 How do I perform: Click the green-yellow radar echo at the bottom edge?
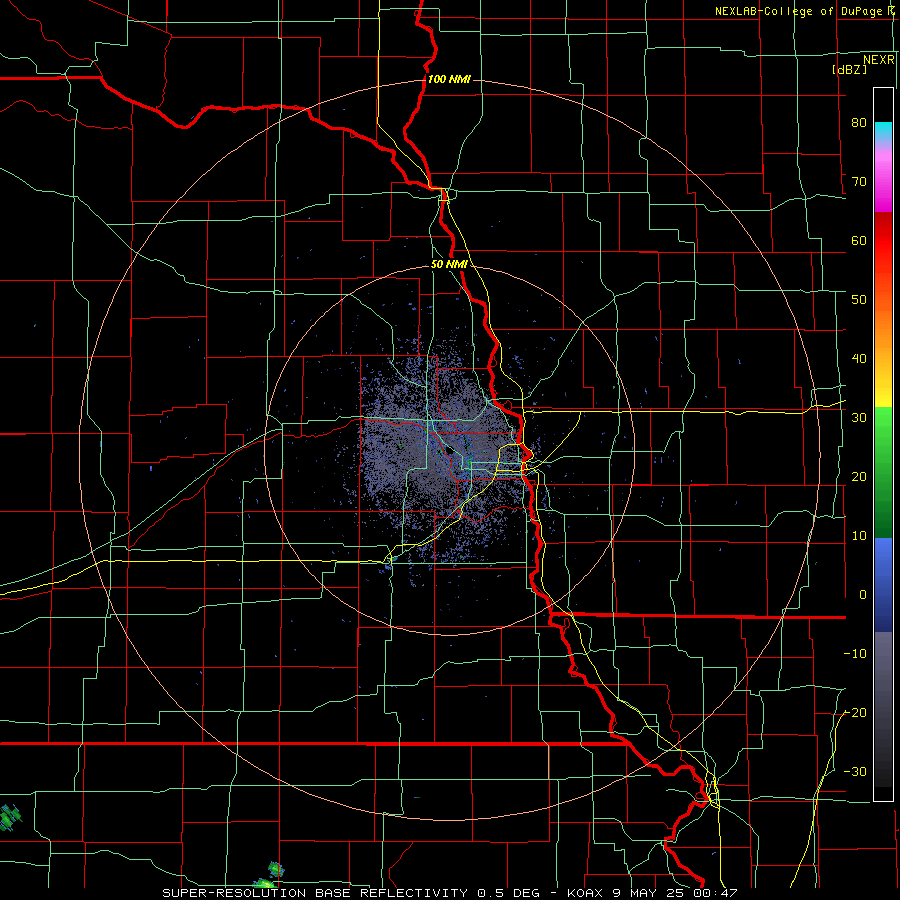(263, 884)
